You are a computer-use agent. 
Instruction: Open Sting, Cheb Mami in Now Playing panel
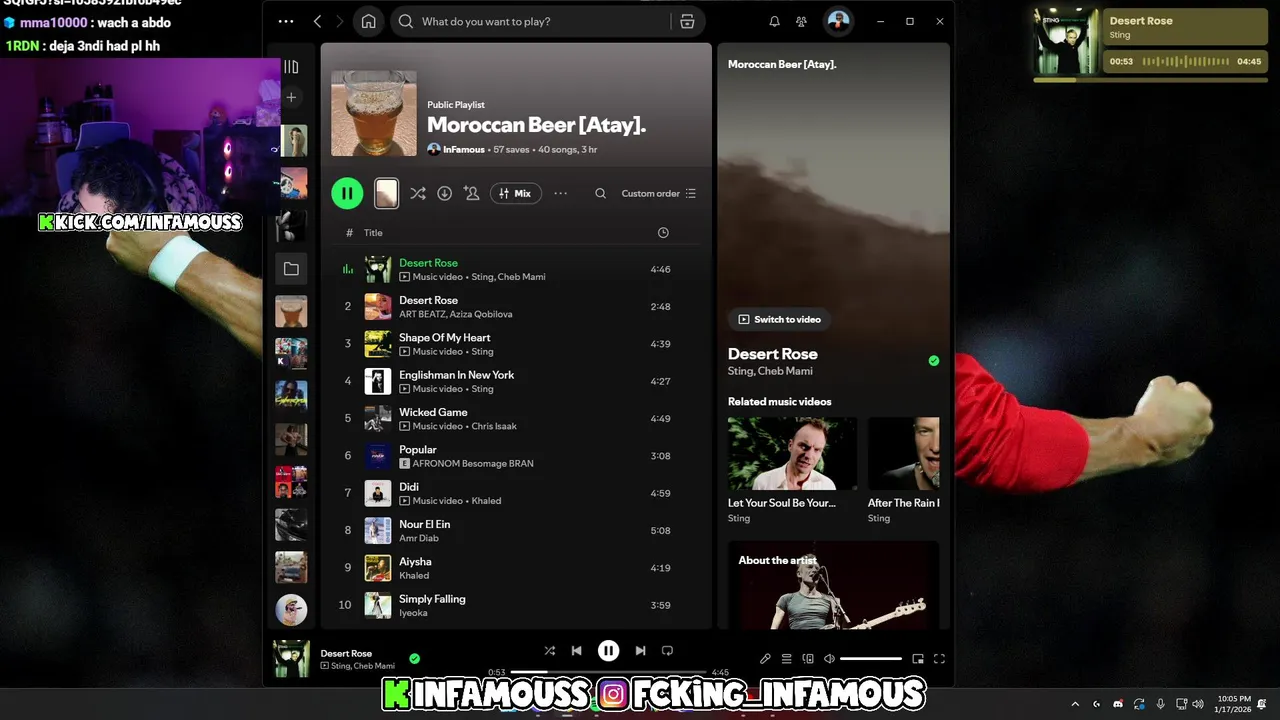pos(770,371)
